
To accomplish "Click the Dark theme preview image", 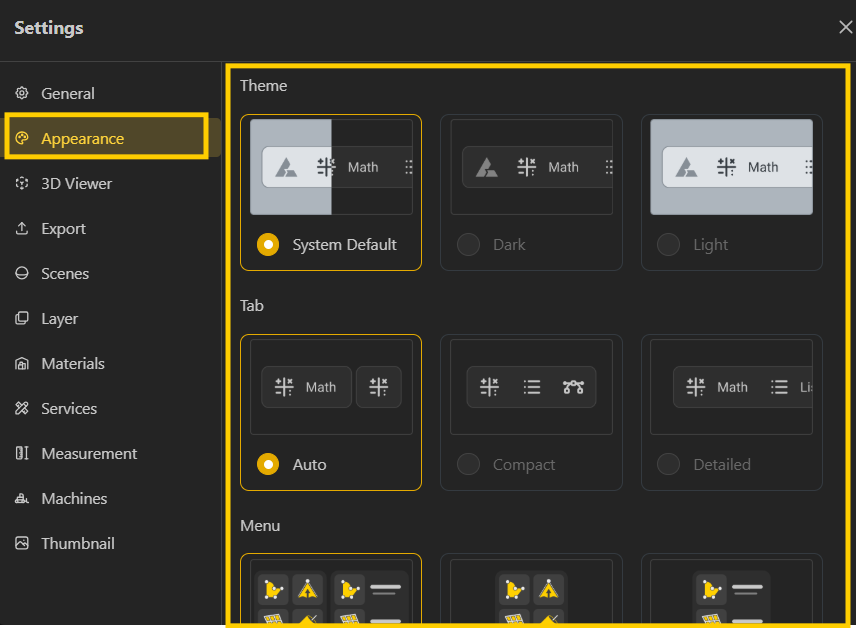I will 531,167.
